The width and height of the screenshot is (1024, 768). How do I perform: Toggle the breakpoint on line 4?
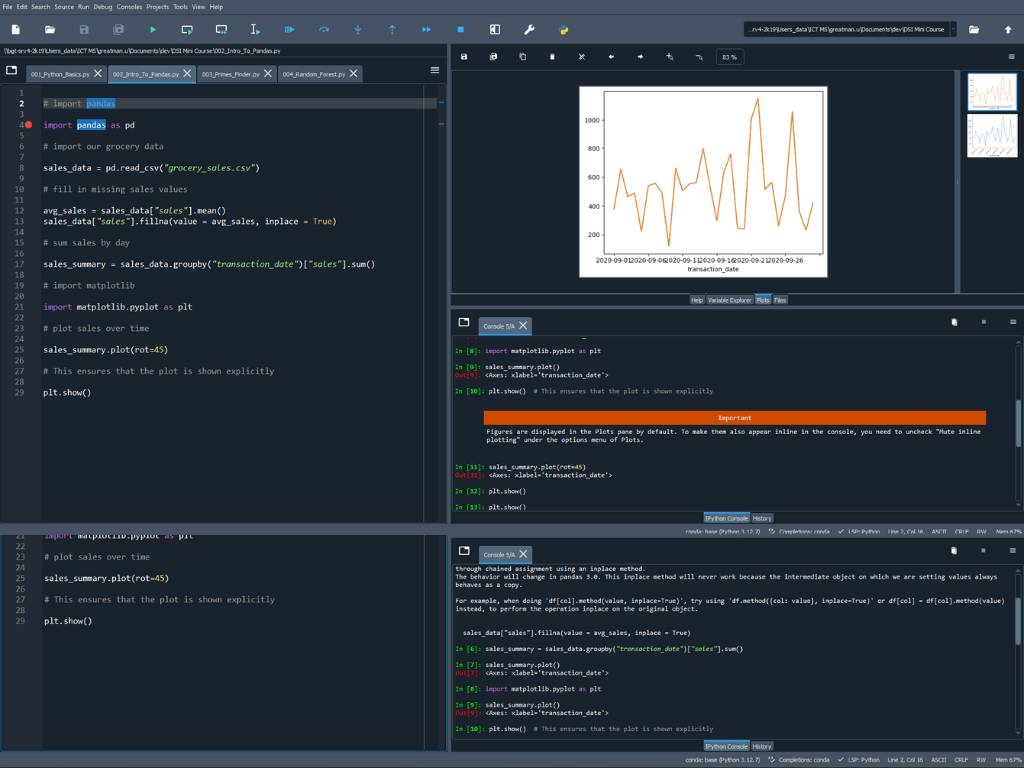pyautogui.click(x=29, y=125)
